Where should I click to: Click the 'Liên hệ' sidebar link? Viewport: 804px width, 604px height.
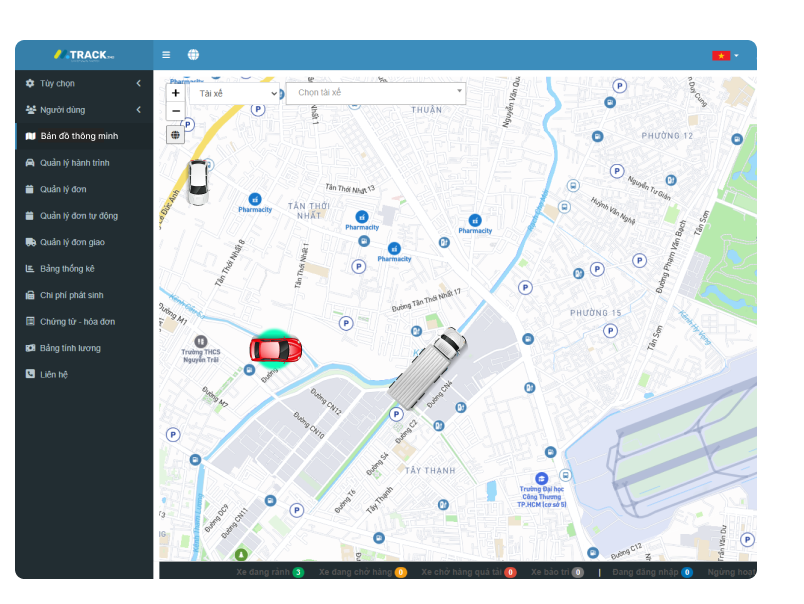[x=55, y=375]
